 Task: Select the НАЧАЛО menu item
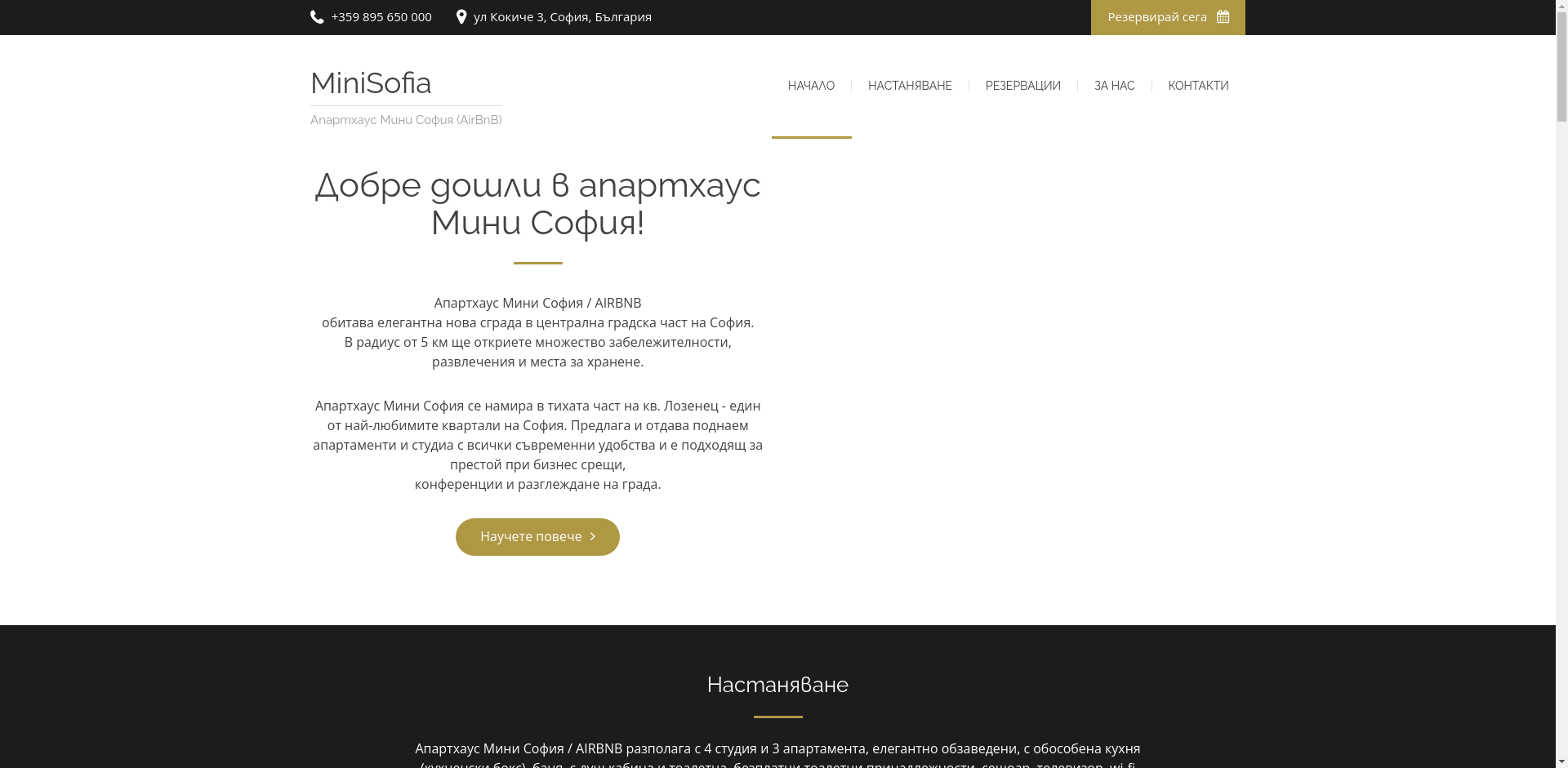pyautogui.click(x=811, y=86)
